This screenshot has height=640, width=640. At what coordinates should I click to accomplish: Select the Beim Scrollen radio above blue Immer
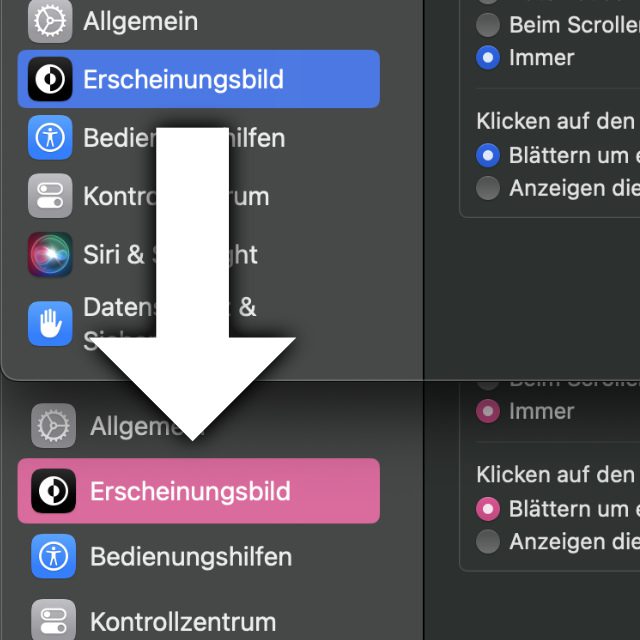pyautogui.click(x=488, y=25)
